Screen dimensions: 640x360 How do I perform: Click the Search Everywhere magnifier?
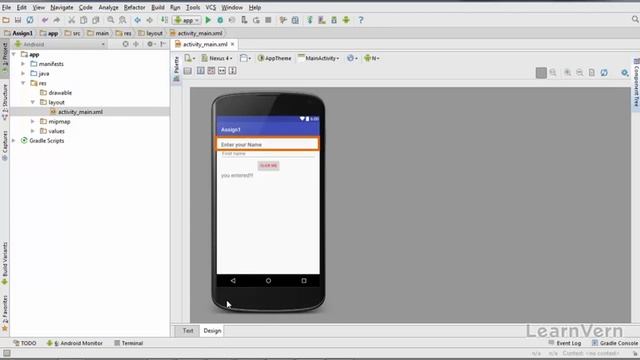[635, 19]
